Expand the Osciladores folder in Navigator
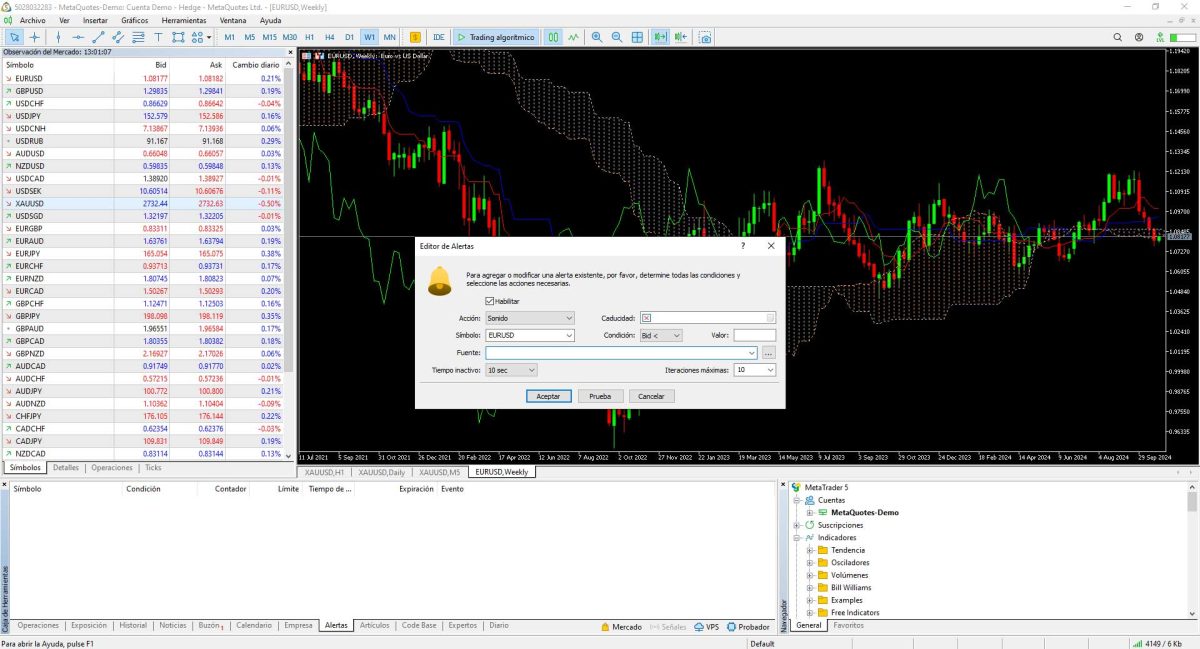Screen dimensions: 1200x649 [x=810, y=562]
